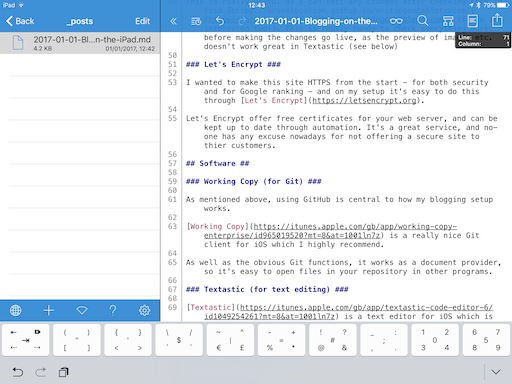This screenshot has height=384, width=512.
Task: Tap the minus equals plus key
Action: pos(282,340)
